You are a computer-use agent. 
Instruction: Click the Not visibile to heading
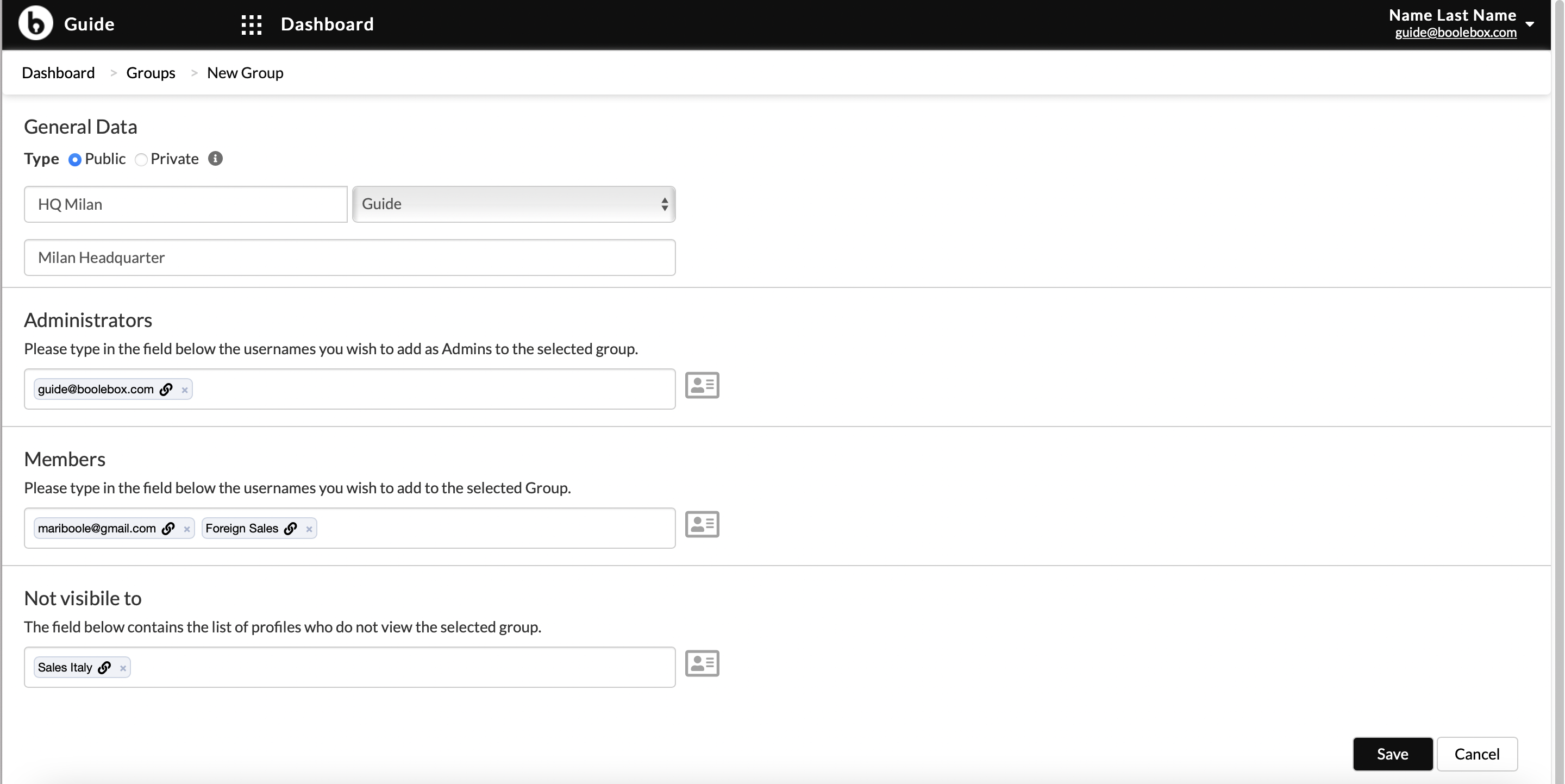click(x=83, y=598)
